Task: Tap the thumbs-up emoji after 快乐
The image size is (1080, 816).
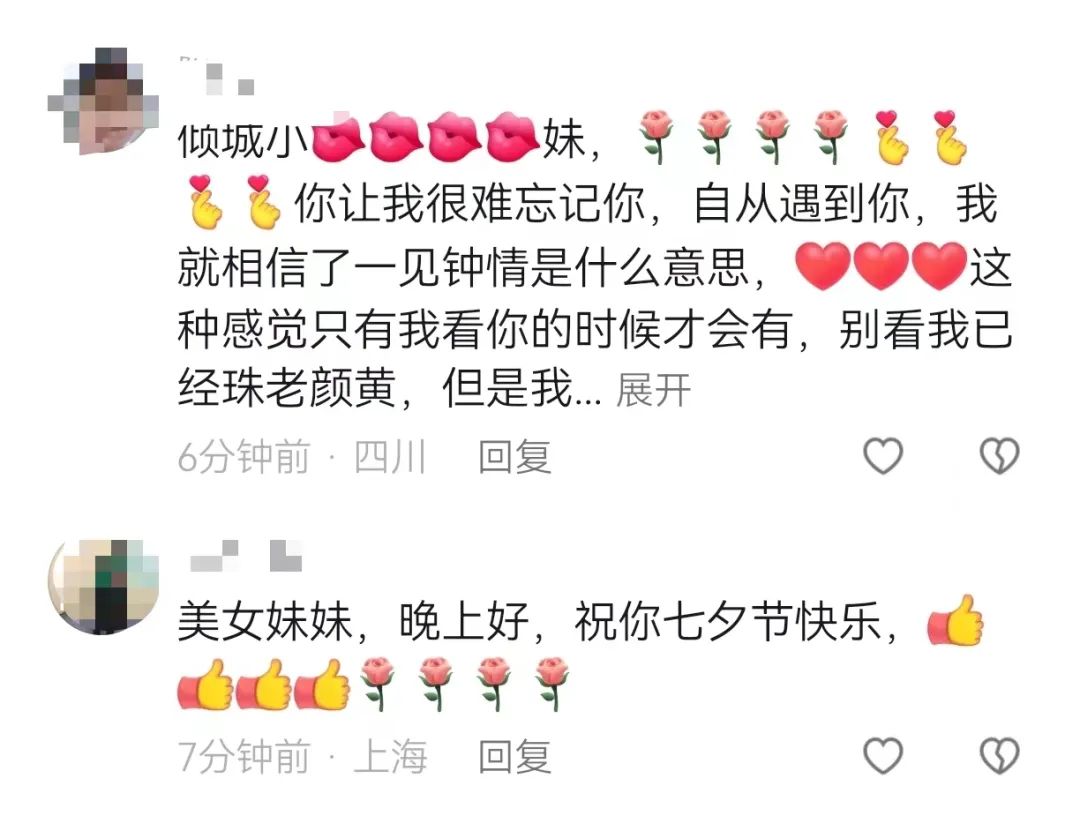Action: pyautogui.click(x=956, y=620)
